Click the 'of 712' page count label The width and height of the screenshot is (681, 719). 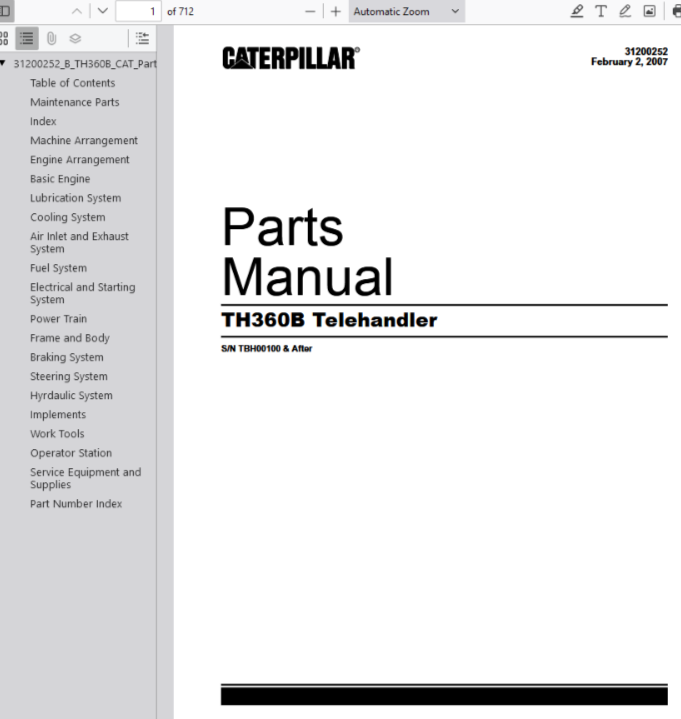180,11
